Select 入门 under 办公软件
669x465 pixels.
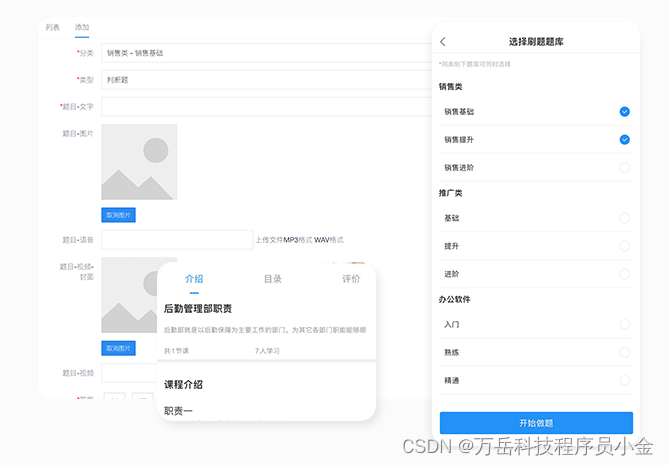pos(624,324)
